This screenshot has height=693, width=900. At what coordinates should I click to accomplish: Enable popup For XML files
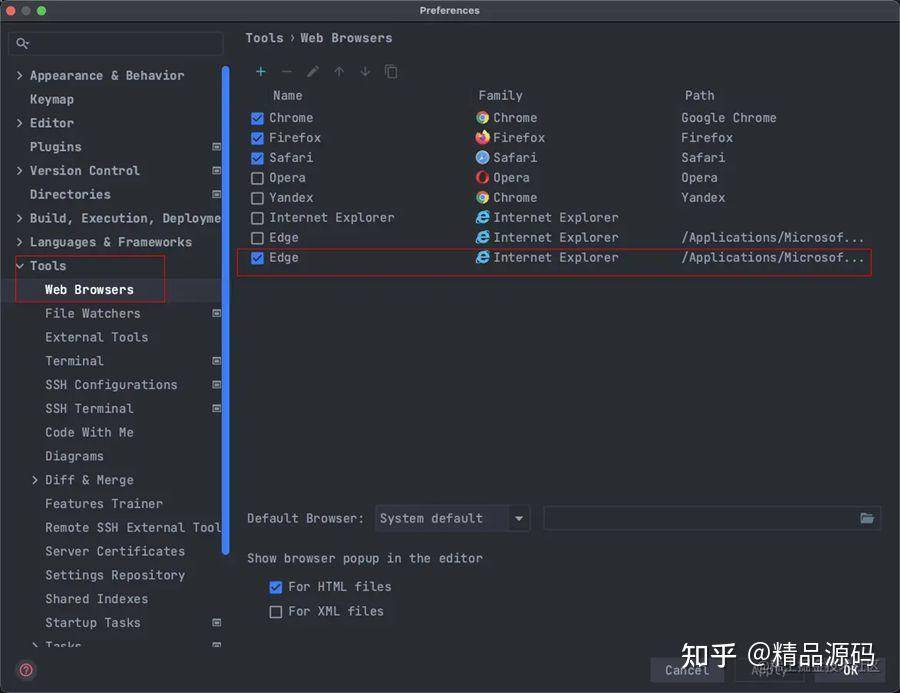click(x=276, y=611)
